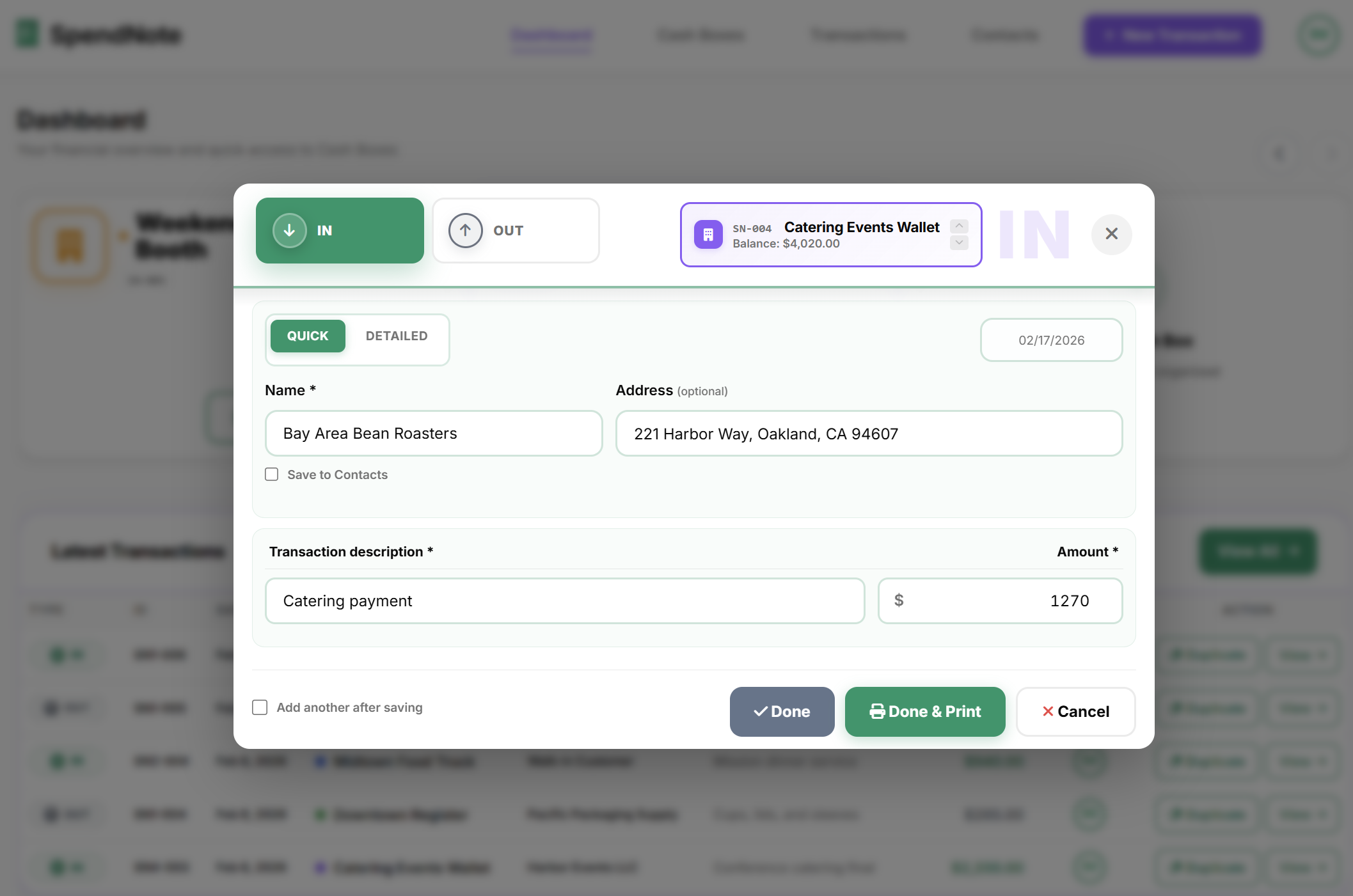Switch to the DETAILED tab

(x=397, y=335)
